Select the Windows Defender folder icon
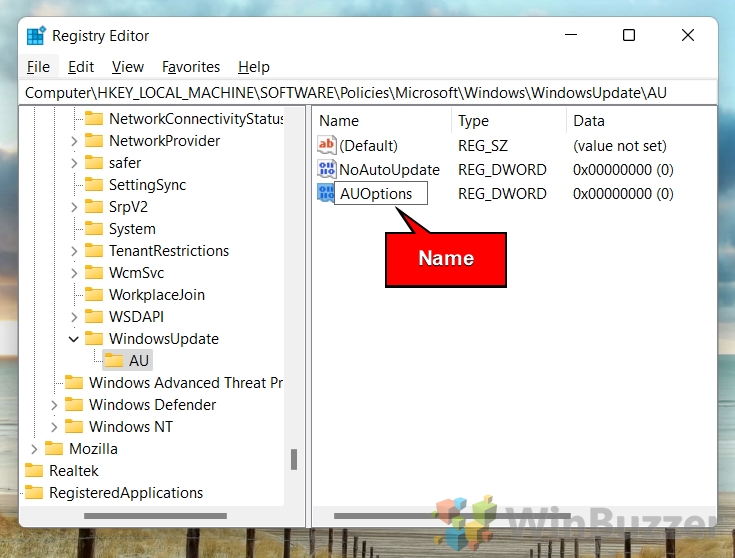735x558 pixels. [74, 405]
